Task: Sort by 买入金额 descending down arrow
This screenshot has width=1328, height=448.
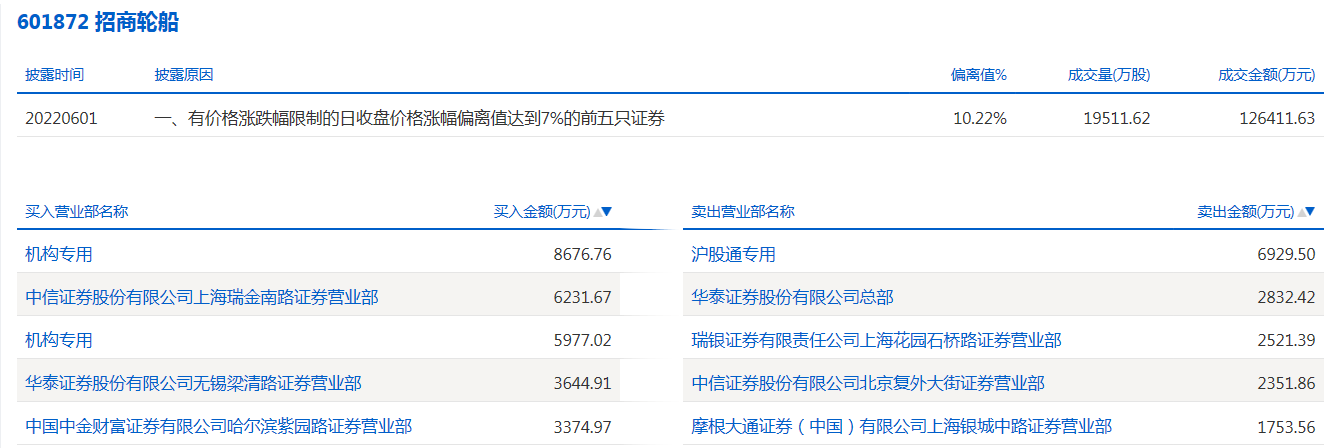Action: click(607, 212)
